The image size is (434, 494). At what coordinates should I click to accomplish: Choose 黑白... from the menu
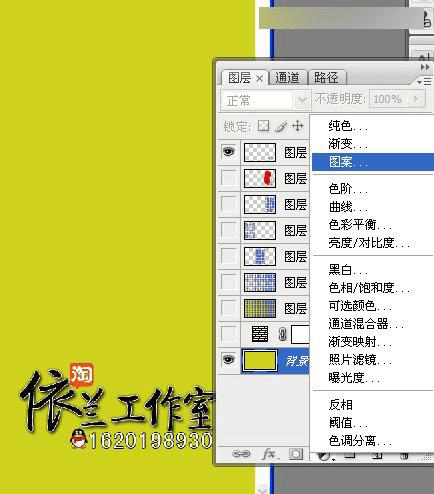click(x=373, y=270)
